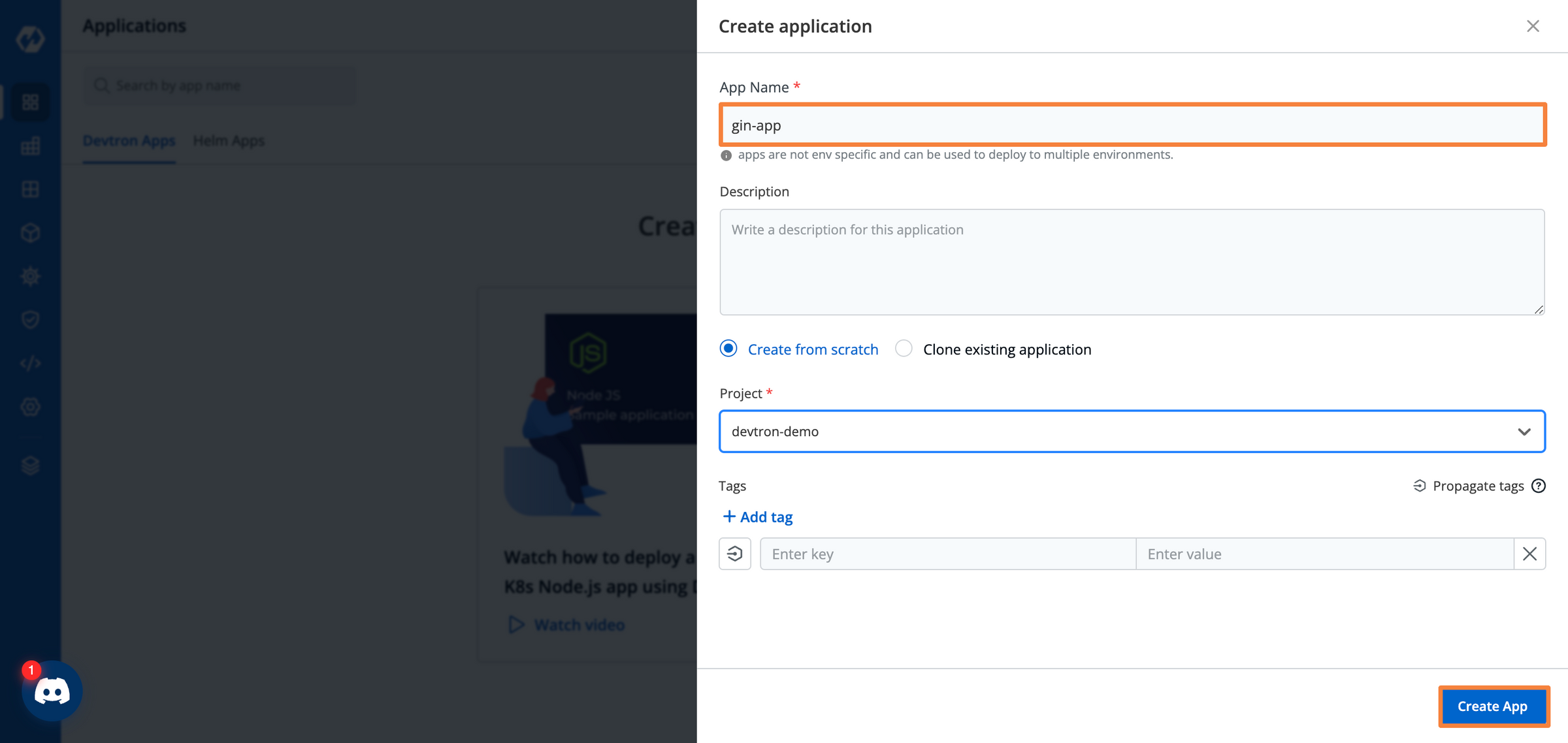Image resolution: width=1568 pixels, height=743 pixels.
Task: Open Application Groups from the sidebar
Action: pos(30,189)
